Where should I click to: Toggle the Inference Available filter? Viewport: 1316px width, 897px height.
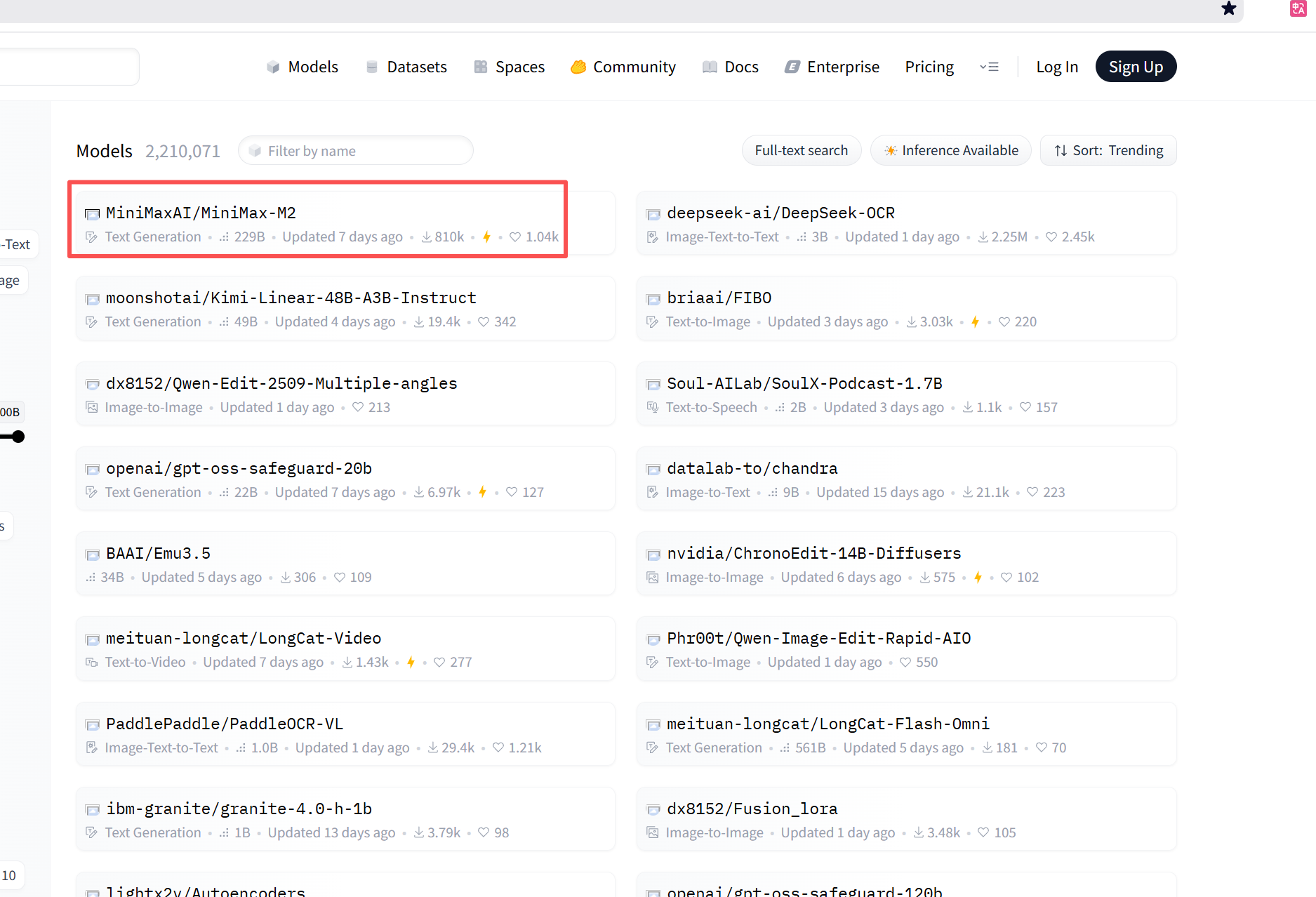point(951,150)
